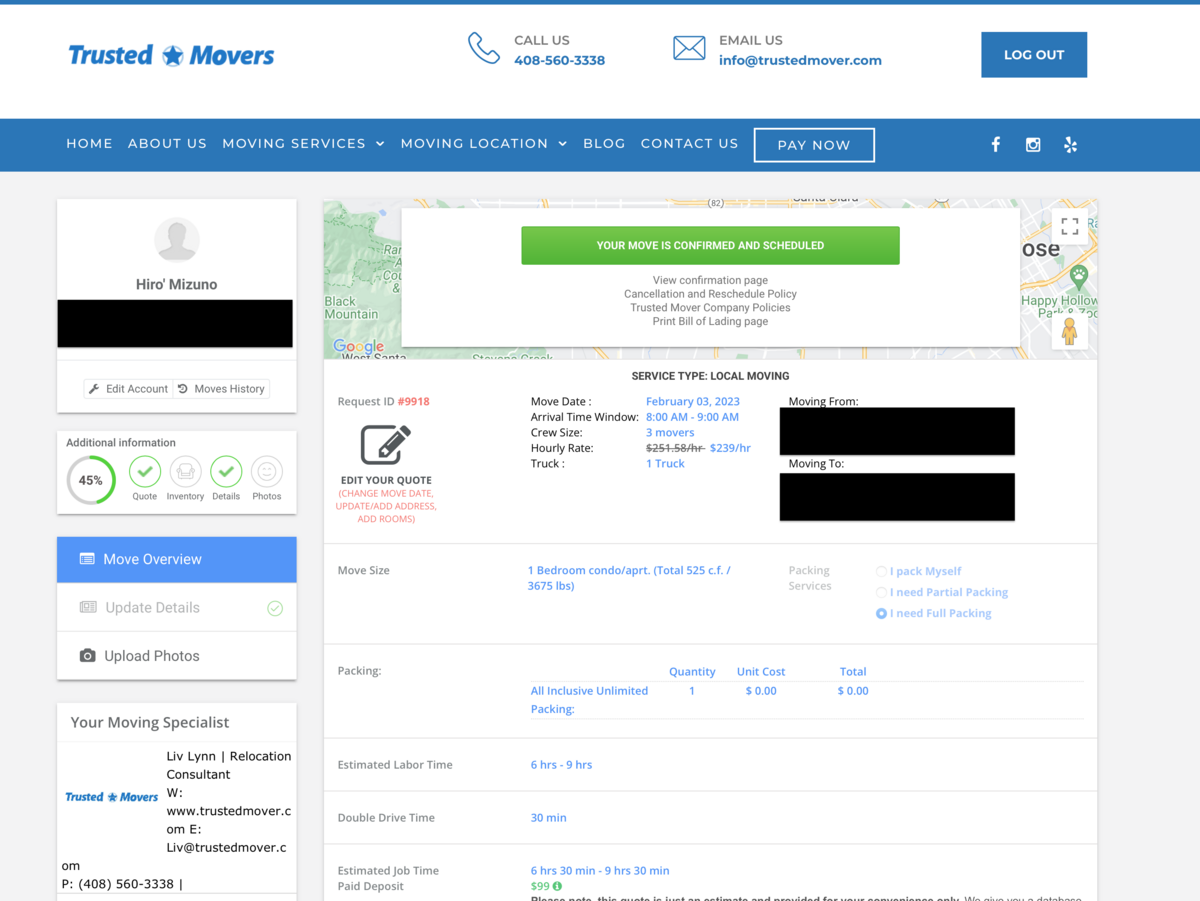Select the Upload Photos tab
The image size is (1200, 901).
[177, 656]
